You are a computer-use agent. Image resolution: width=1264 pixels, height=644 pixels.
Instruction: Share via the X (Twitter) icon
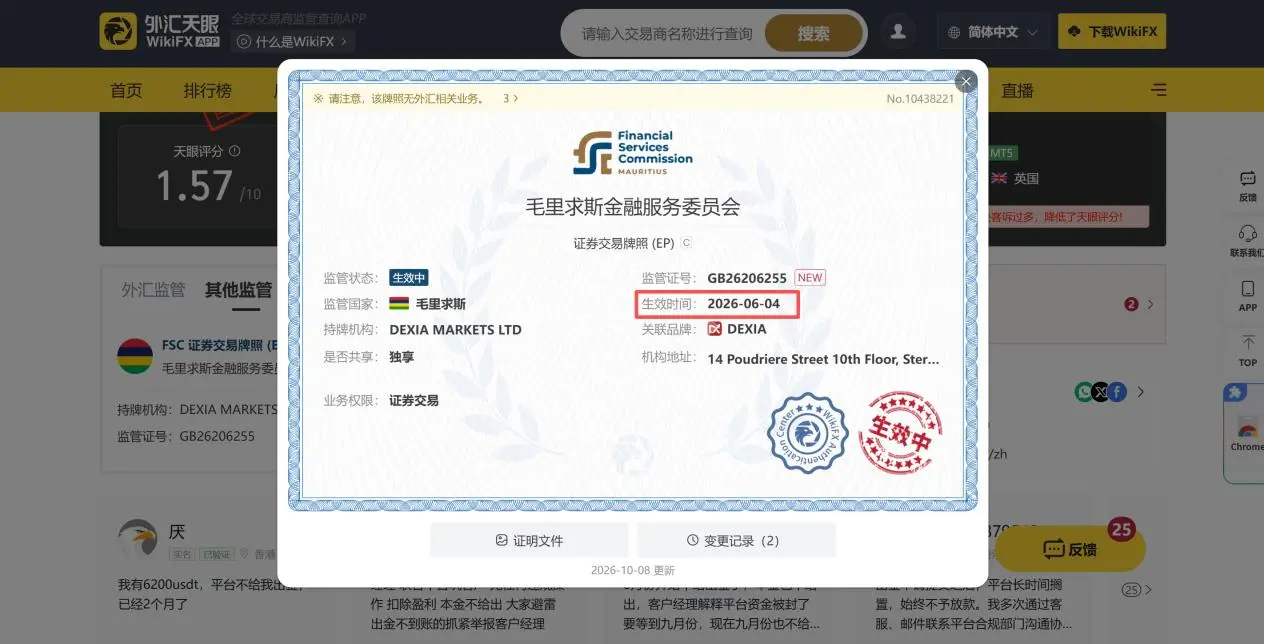[x=1101, y=392]
